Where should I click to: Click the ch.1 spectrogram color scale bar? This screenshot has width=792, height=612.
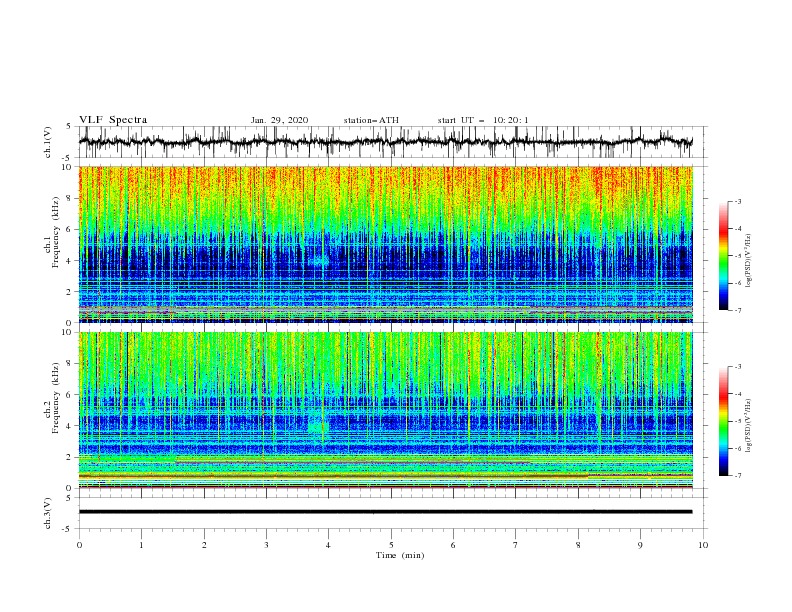[x=723, y=256]
